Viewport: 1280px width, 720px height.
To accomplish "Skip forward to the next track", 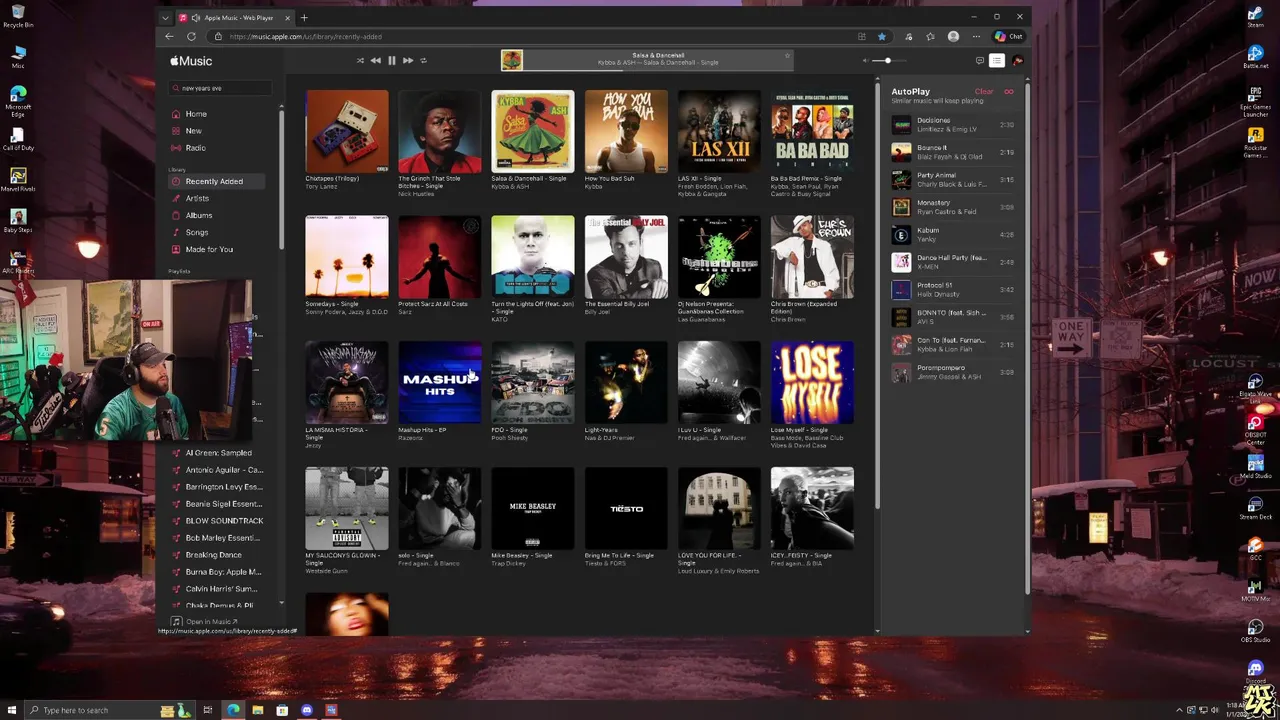I will click(x=407, y=61).
